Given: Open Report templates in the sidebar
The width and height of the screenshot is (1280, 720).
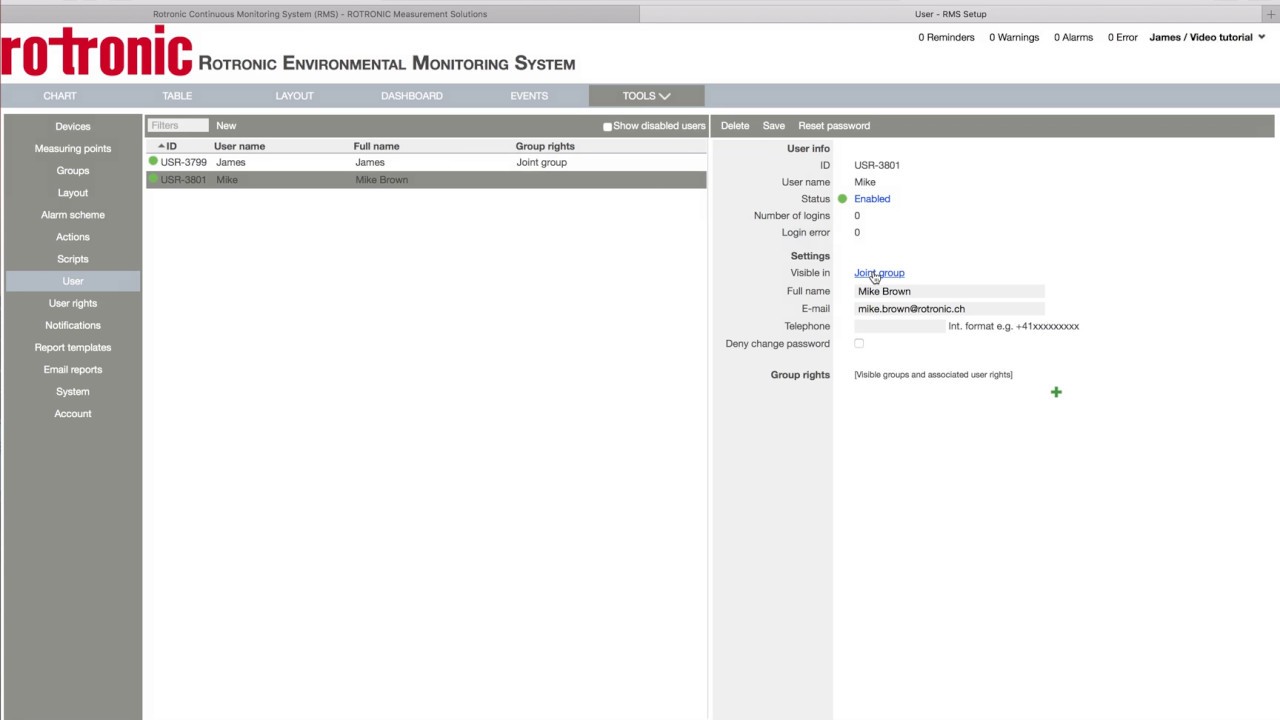Looking at the screenshot, I should tap(73, 347).
